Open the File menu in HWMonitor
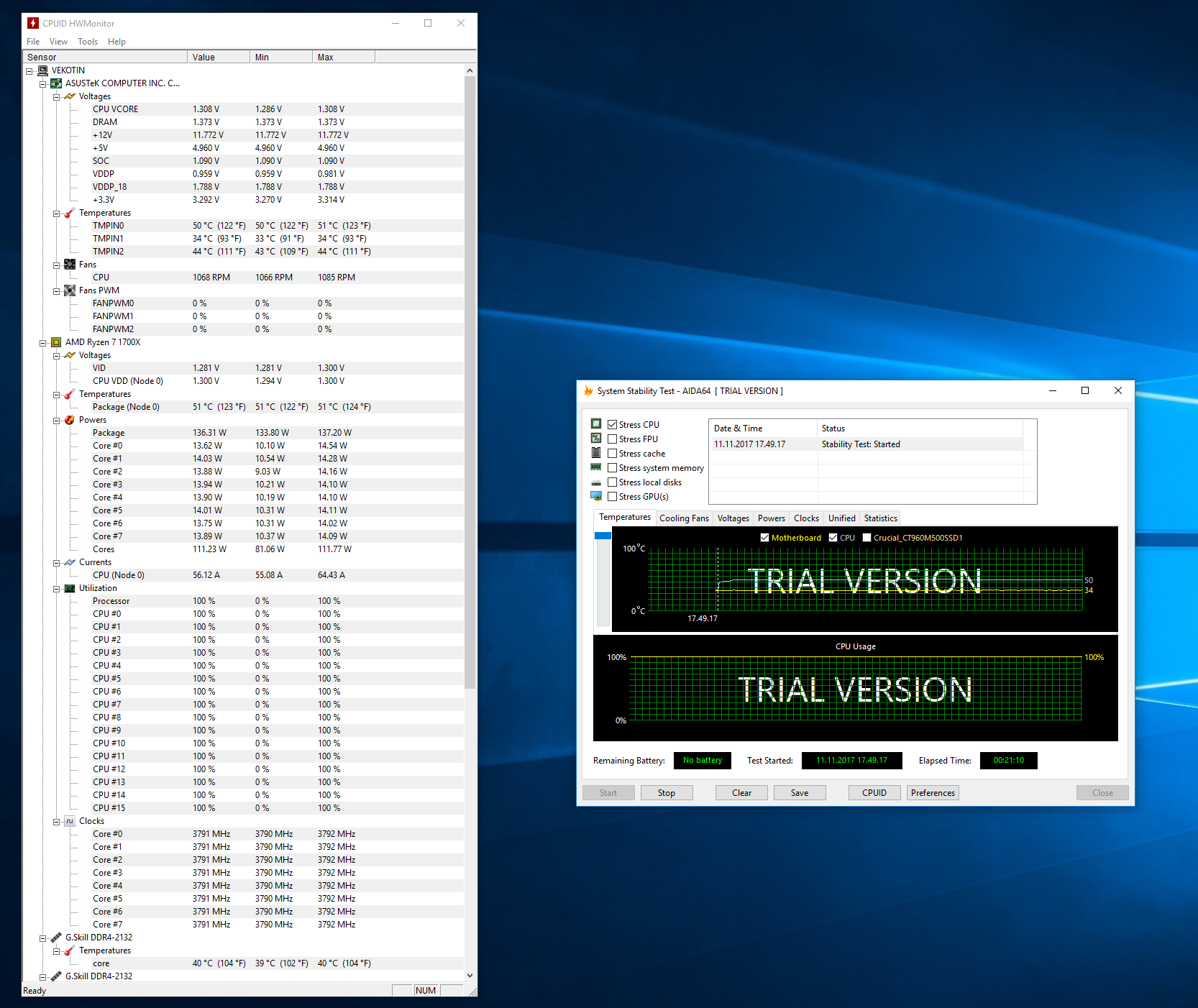Image resolution: width=1198 pixels, height=1008 pixels. point(33,42)
